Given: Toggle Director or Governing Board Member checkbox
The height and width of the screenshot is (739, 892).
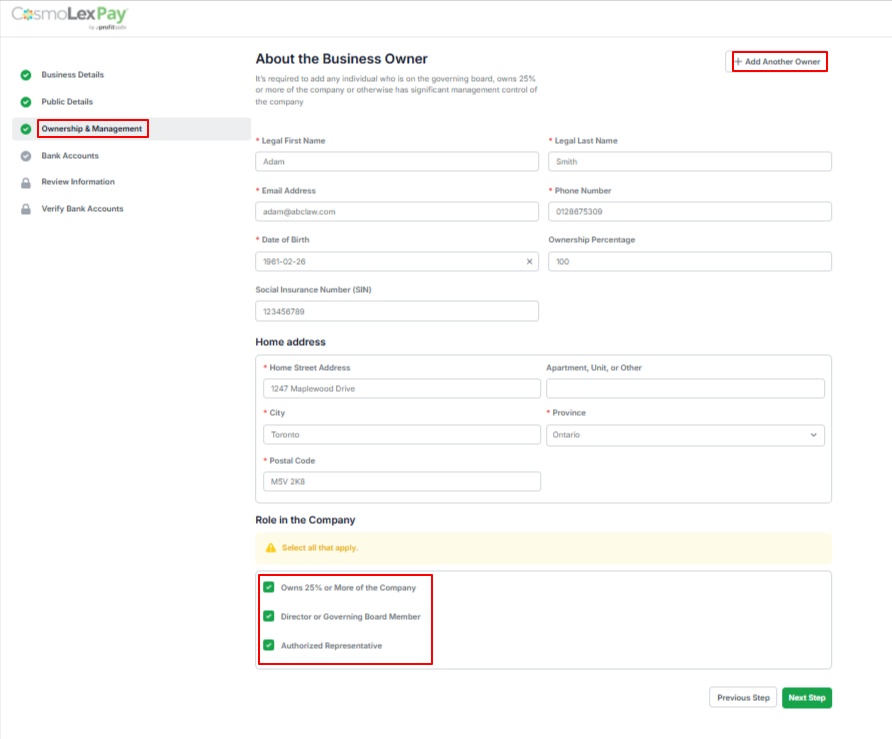Looking at the screenshot, I should (269, 616).
